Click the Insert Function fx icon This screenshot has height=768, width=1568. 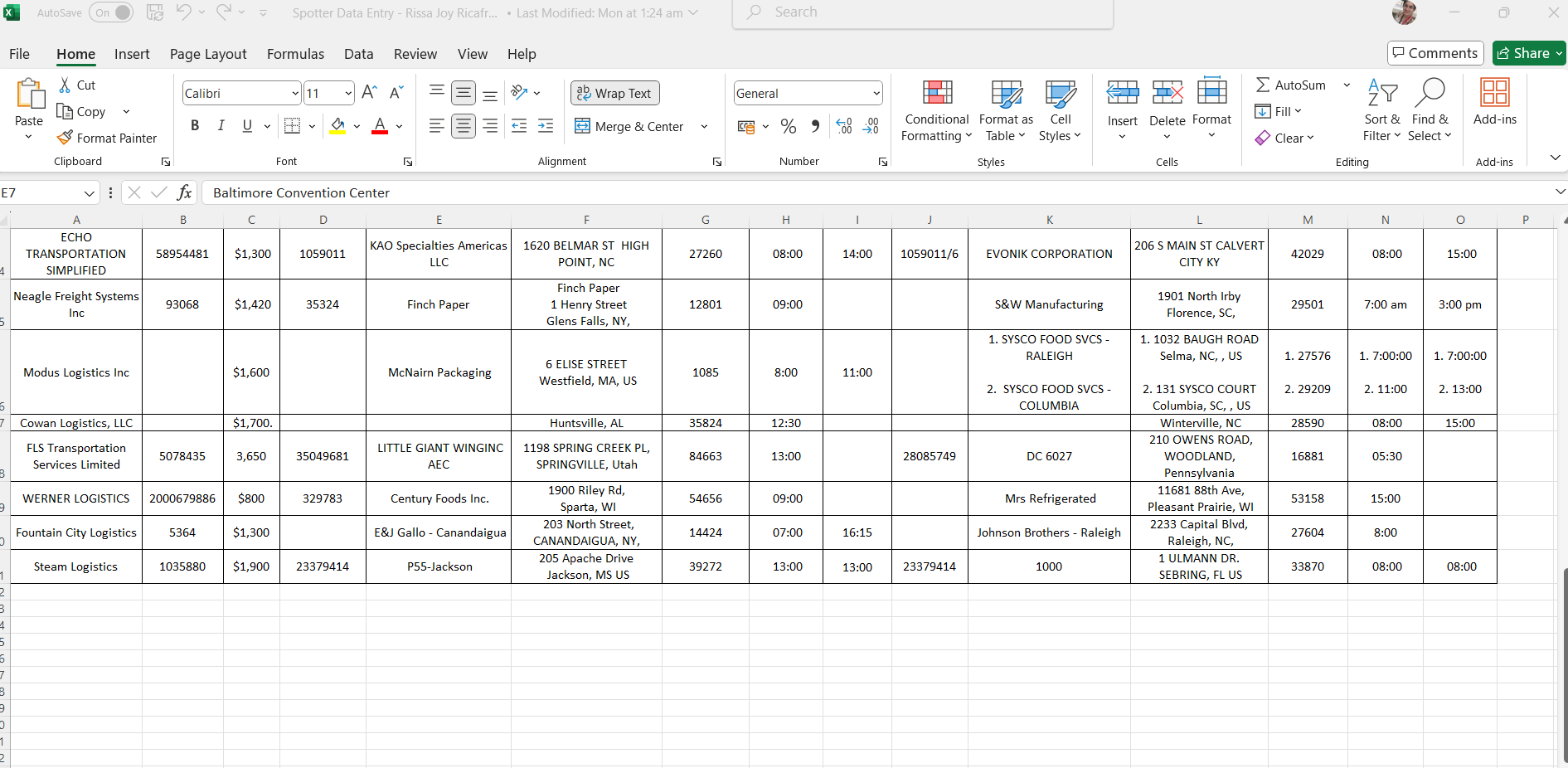click(184, 192)
